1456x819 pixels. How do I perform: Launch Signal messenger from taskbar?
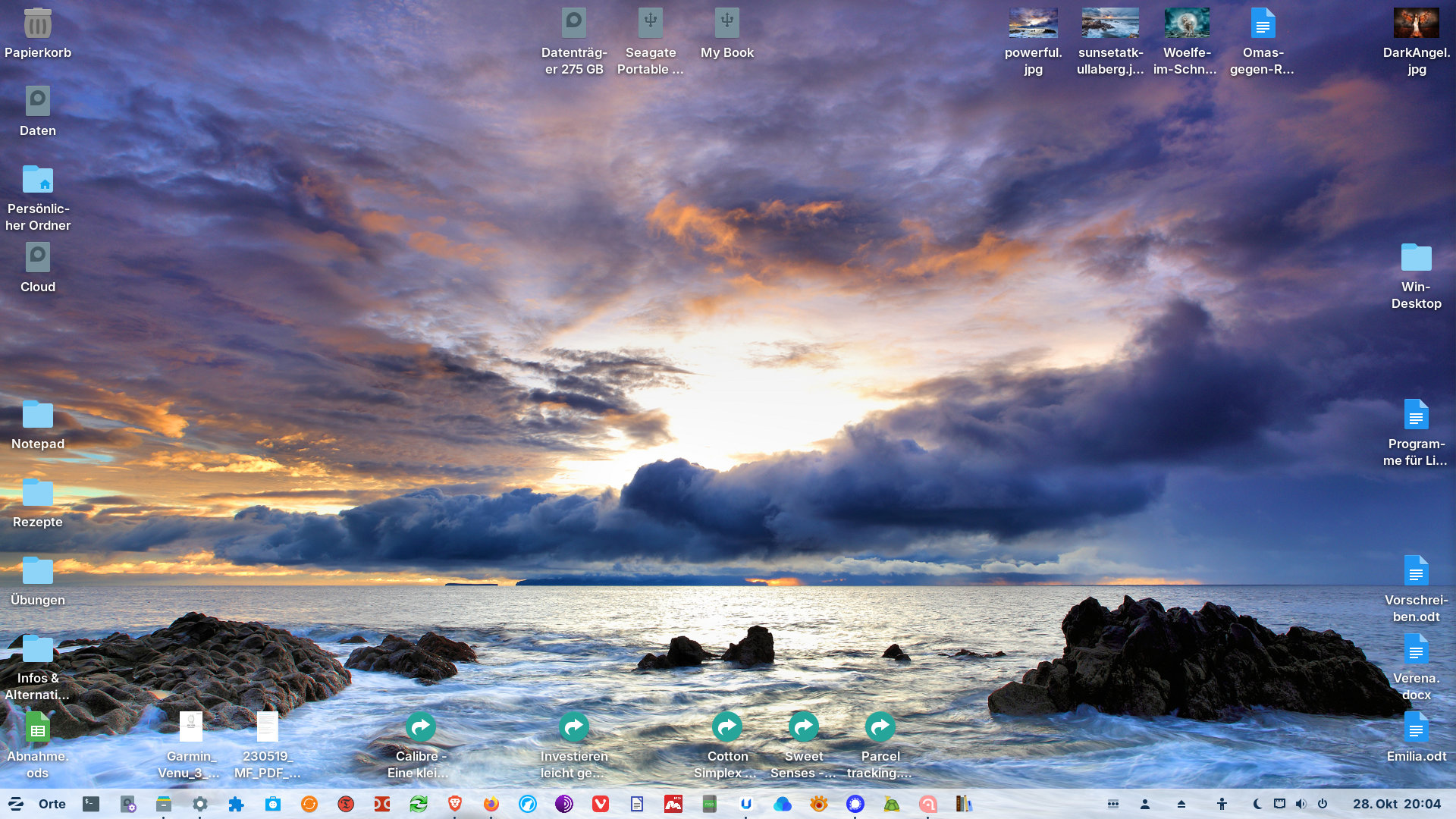pos(855,804)
